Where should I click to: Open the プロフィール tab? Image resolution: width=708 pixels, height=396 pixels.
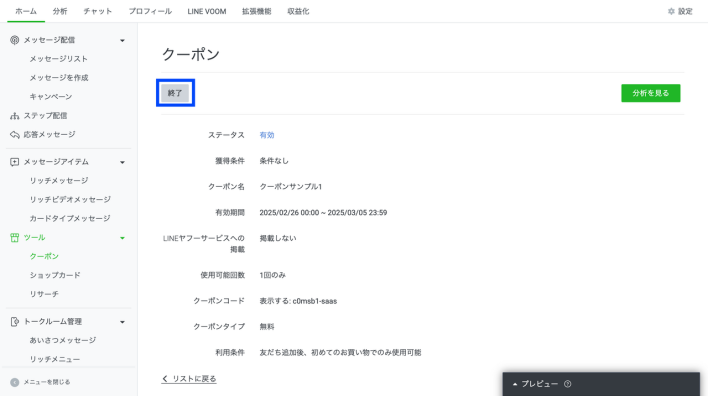point(150,11)
